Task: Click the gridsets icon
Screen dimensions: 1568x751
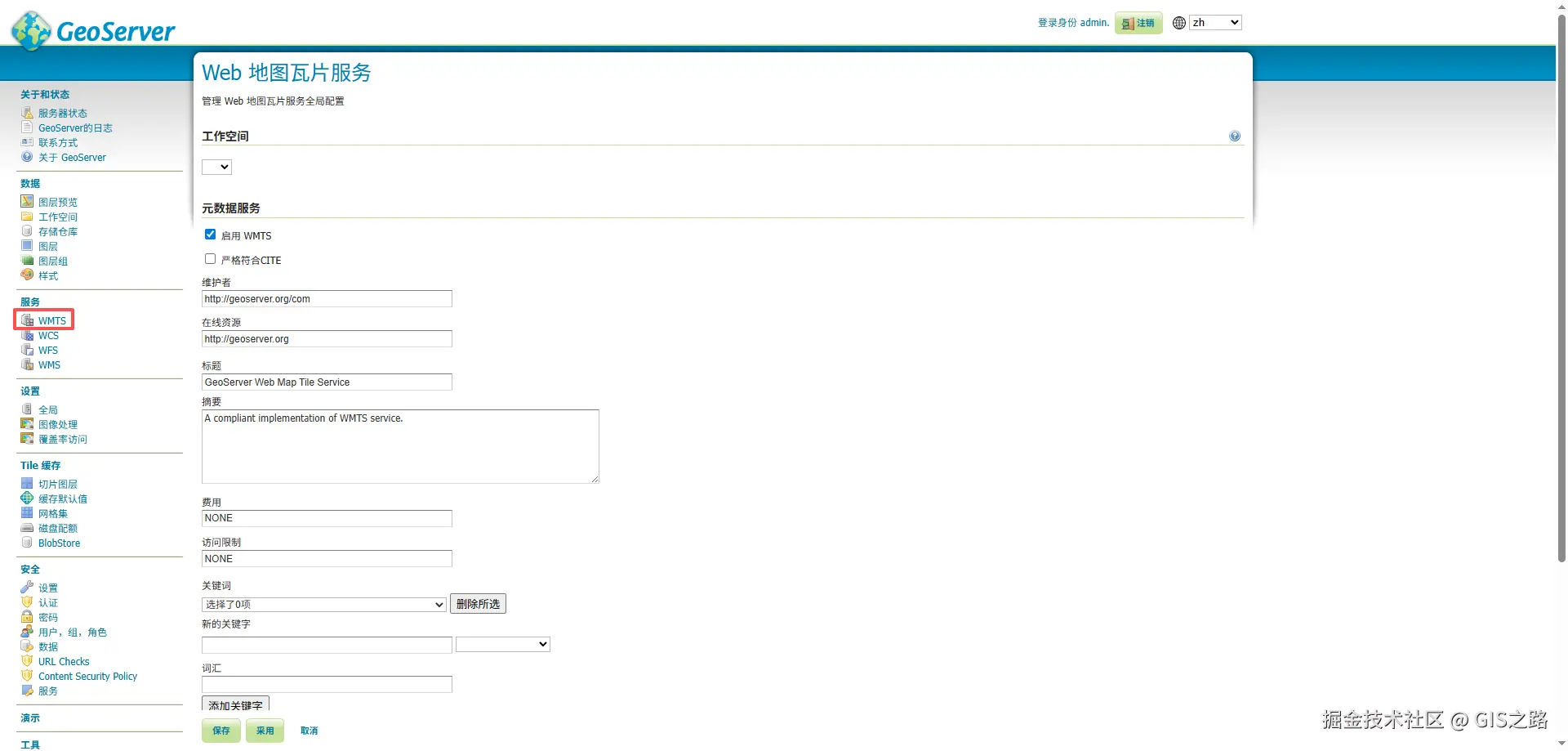Action: tap(27, 513)
